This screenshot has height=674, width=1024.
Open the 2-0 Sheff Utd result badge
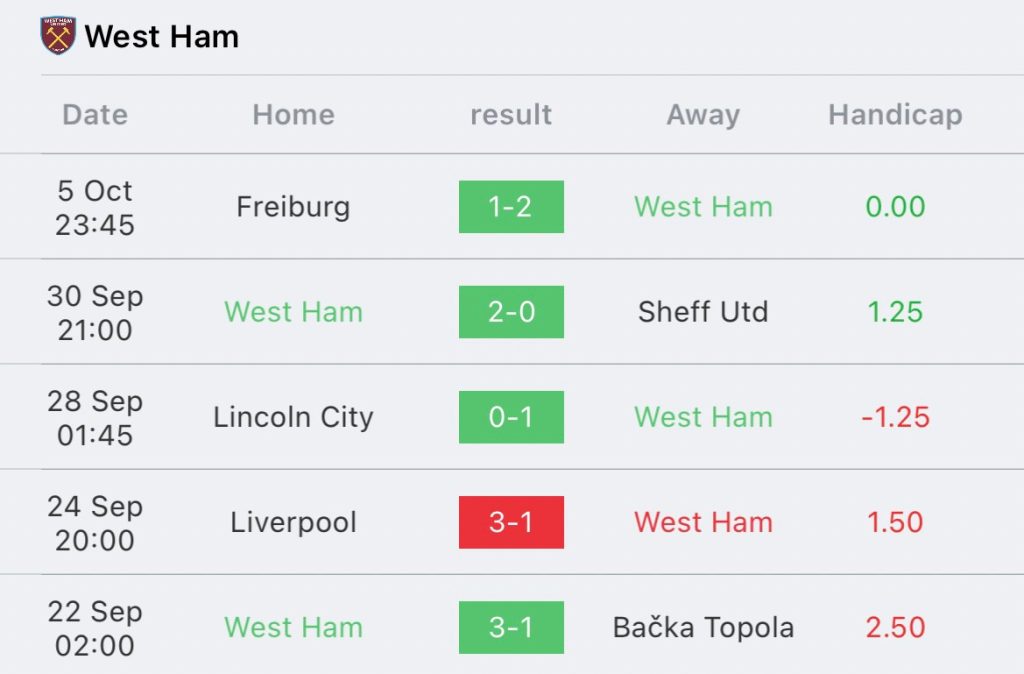pos(511,312)
